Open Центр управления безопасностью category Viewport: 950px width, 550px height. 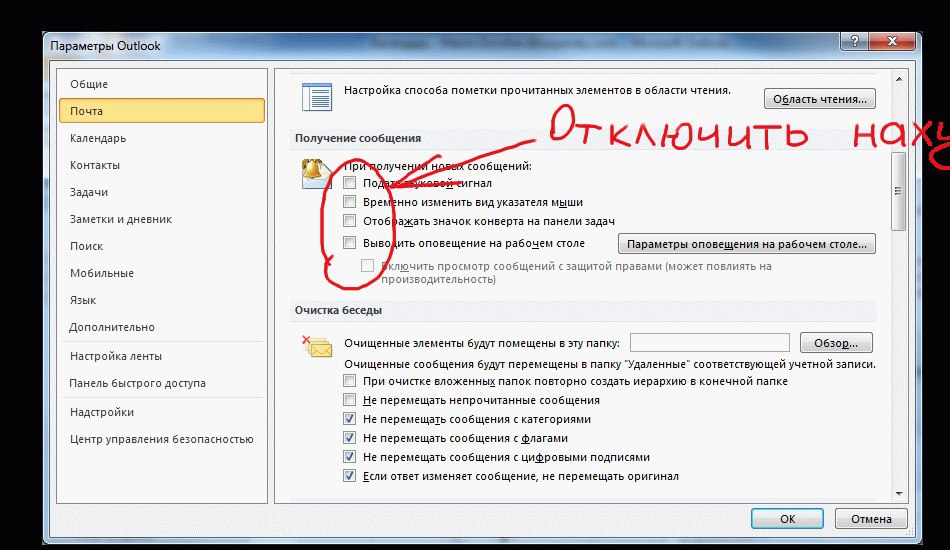tap(162, 439)
